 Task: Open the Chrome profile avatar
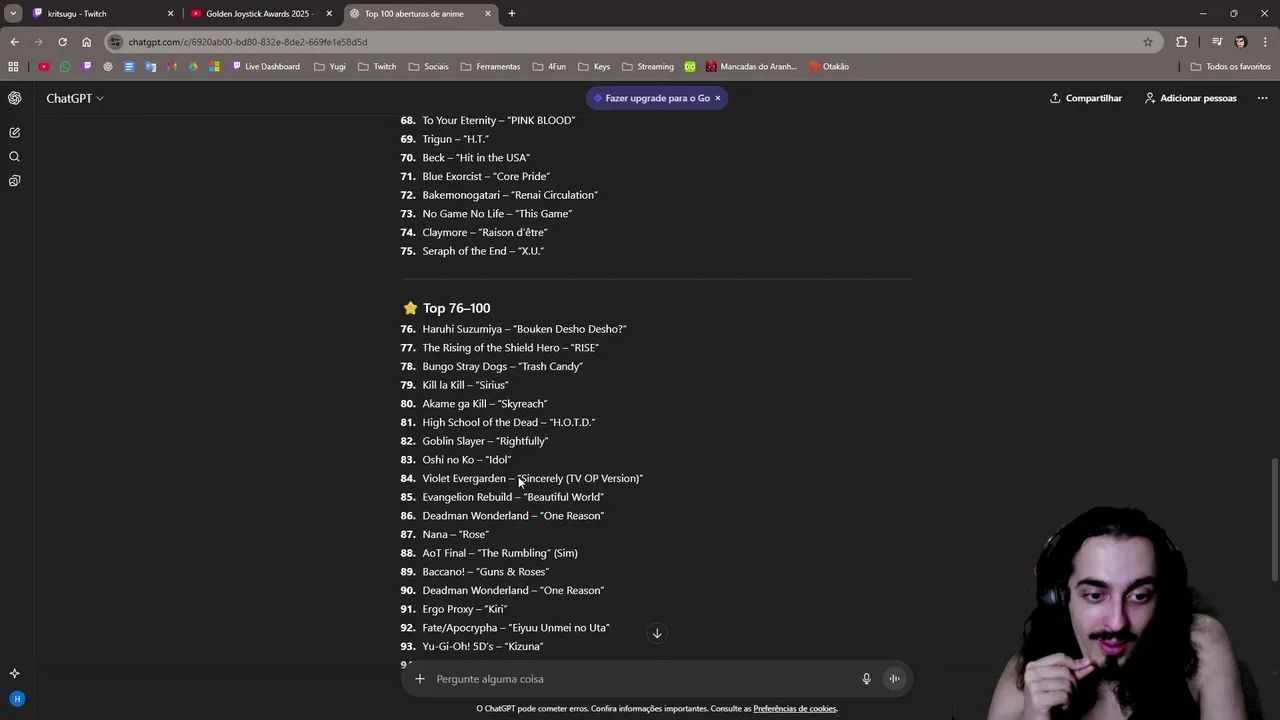(1241, 42)
